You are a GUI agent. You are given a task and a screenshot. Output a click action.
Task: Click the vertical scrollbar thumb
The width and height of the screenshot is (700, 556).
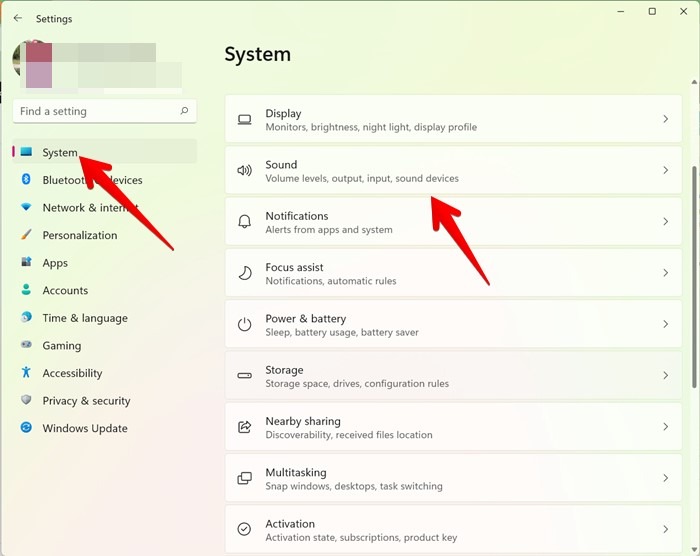(694, 277)
